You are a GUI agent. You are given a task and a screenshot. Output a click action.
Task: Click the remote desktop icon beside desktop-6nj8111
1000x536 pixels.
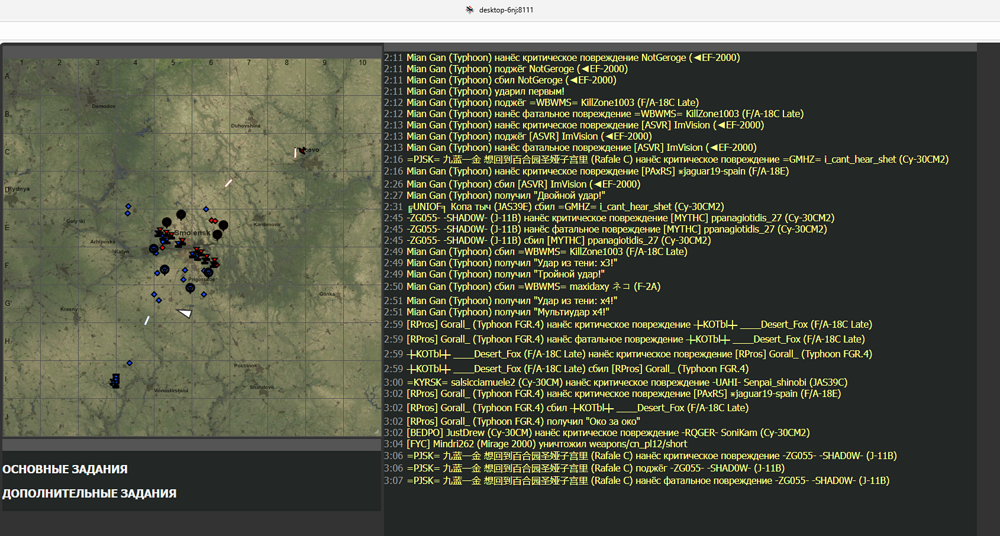tap(469, 9)
